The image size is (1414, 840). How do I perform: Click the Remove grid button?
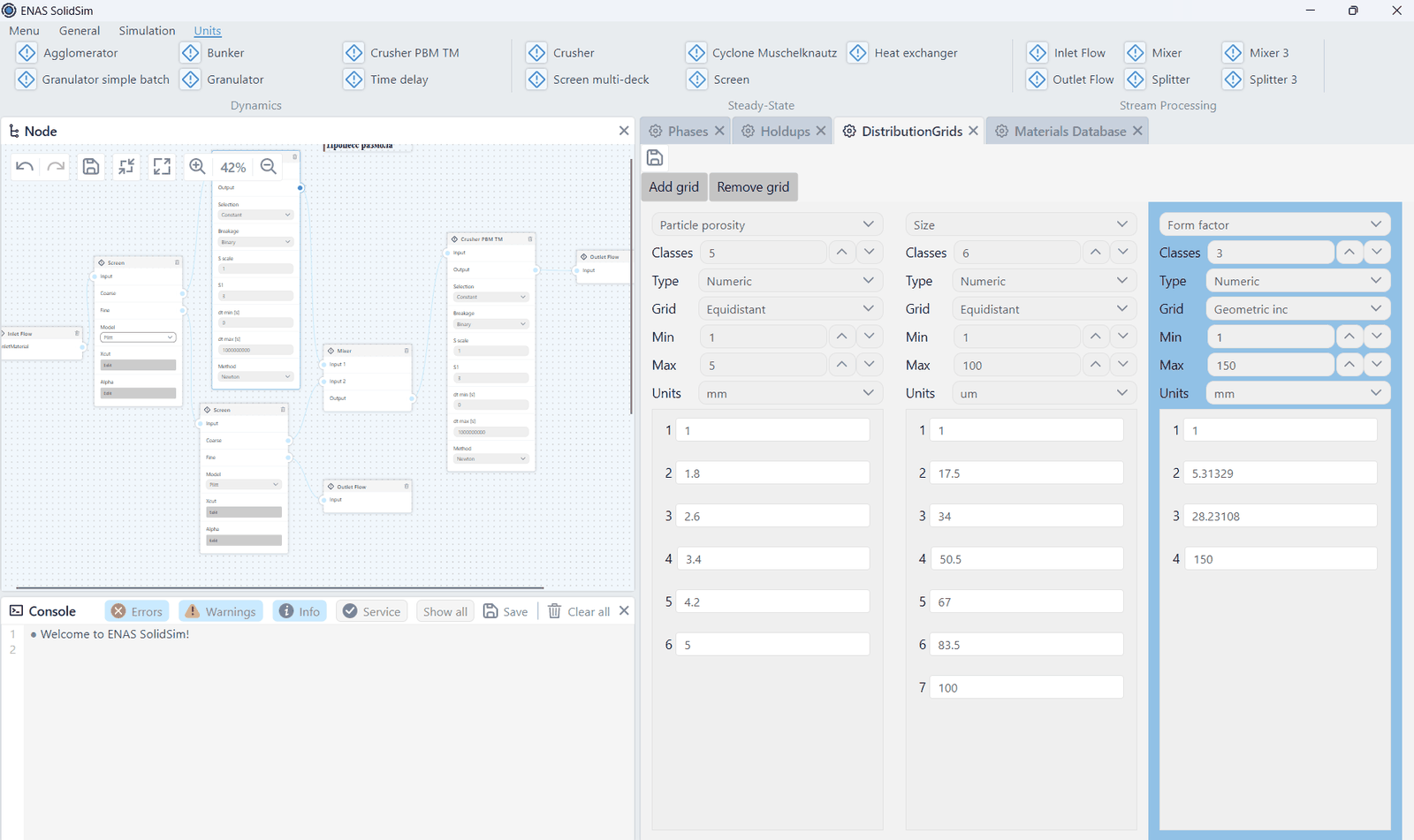coord(753,187)
